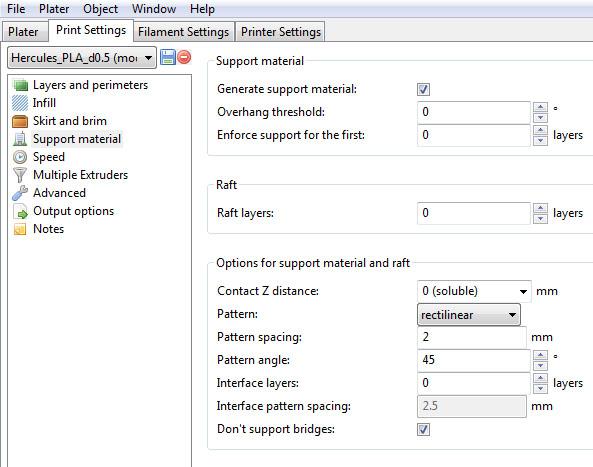Toggle Generate support material checkbox
Screen dimensions: 593x467
pyautogui.click(x=423, y=90)
